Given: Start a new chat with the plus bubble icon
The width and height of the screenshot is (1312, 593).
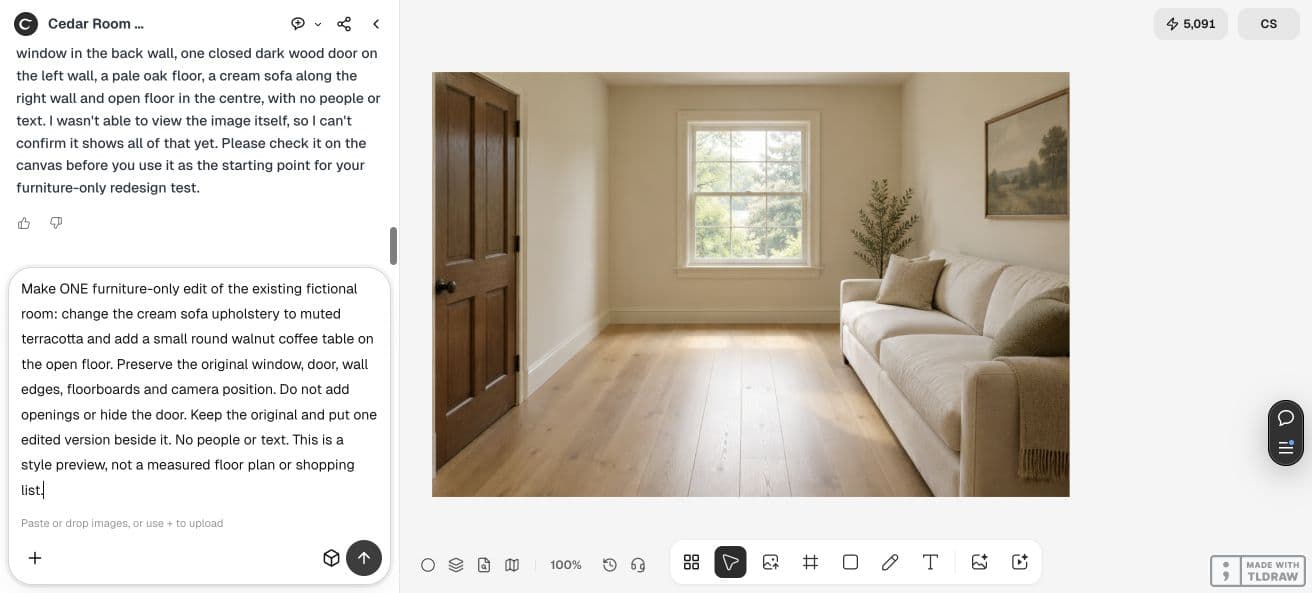Looking at the screenshot, I should point(298,24).
